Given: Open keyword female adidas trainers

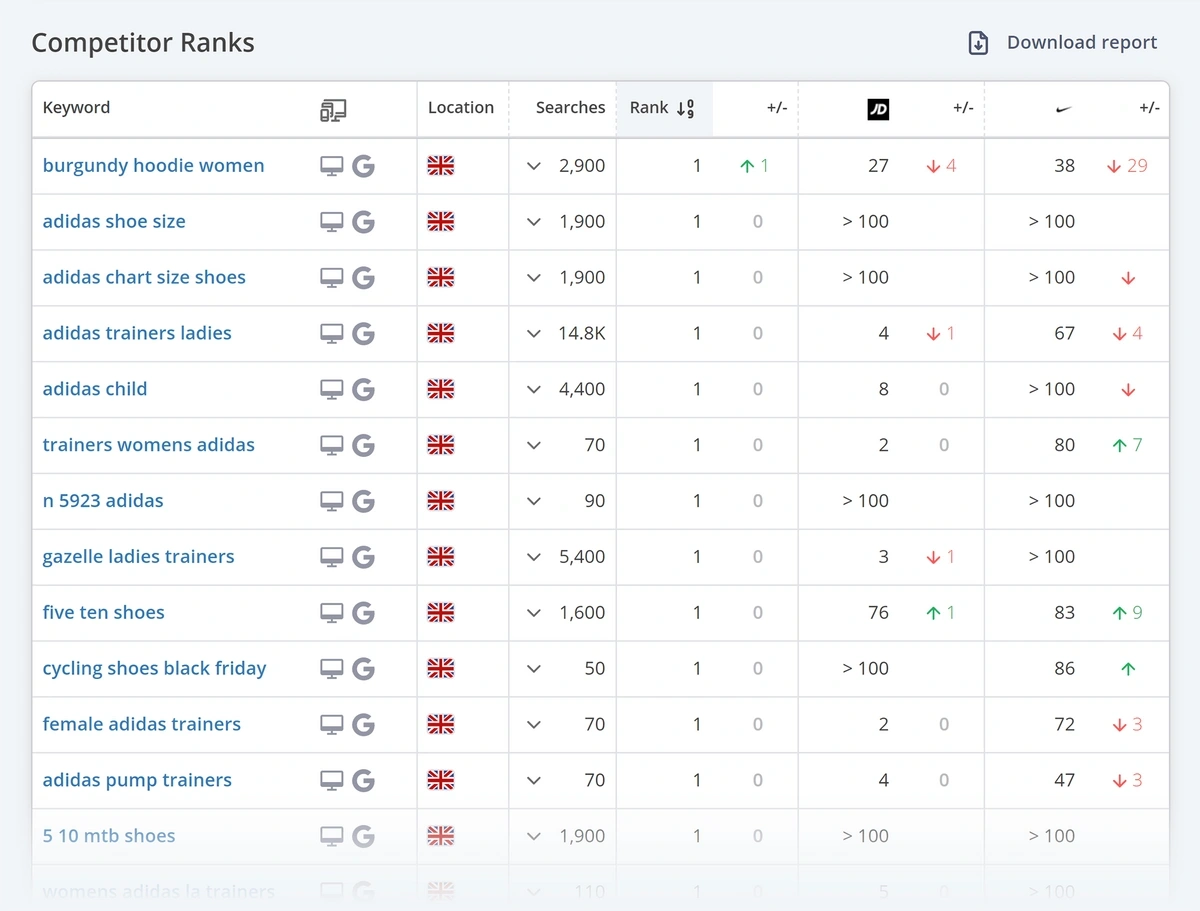Looking at the screenshot, I should point(142,725).
